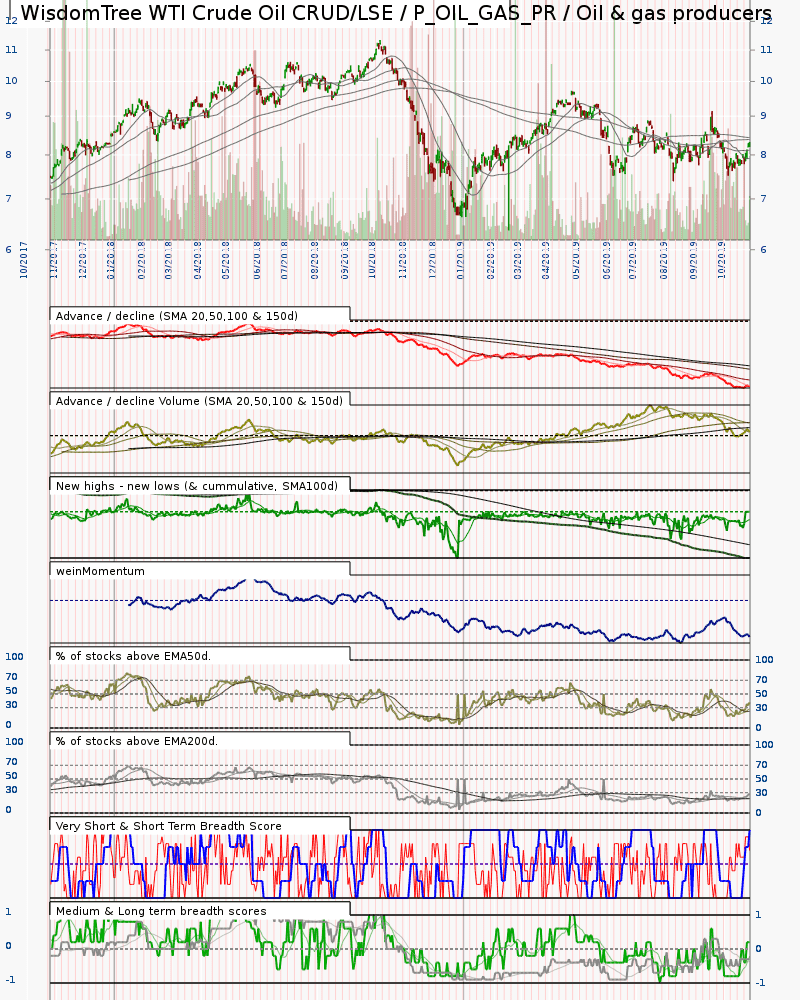Click the '05/2019' date tick label

[576, 260]
